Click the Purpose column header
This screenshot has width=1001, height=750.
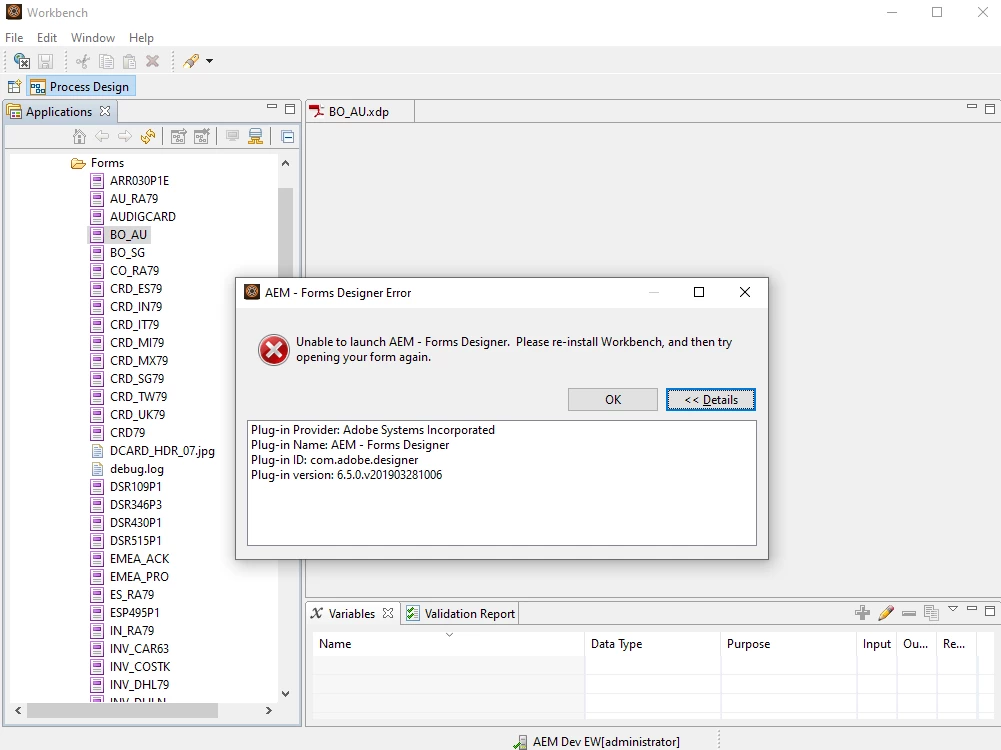pos(788,644)
